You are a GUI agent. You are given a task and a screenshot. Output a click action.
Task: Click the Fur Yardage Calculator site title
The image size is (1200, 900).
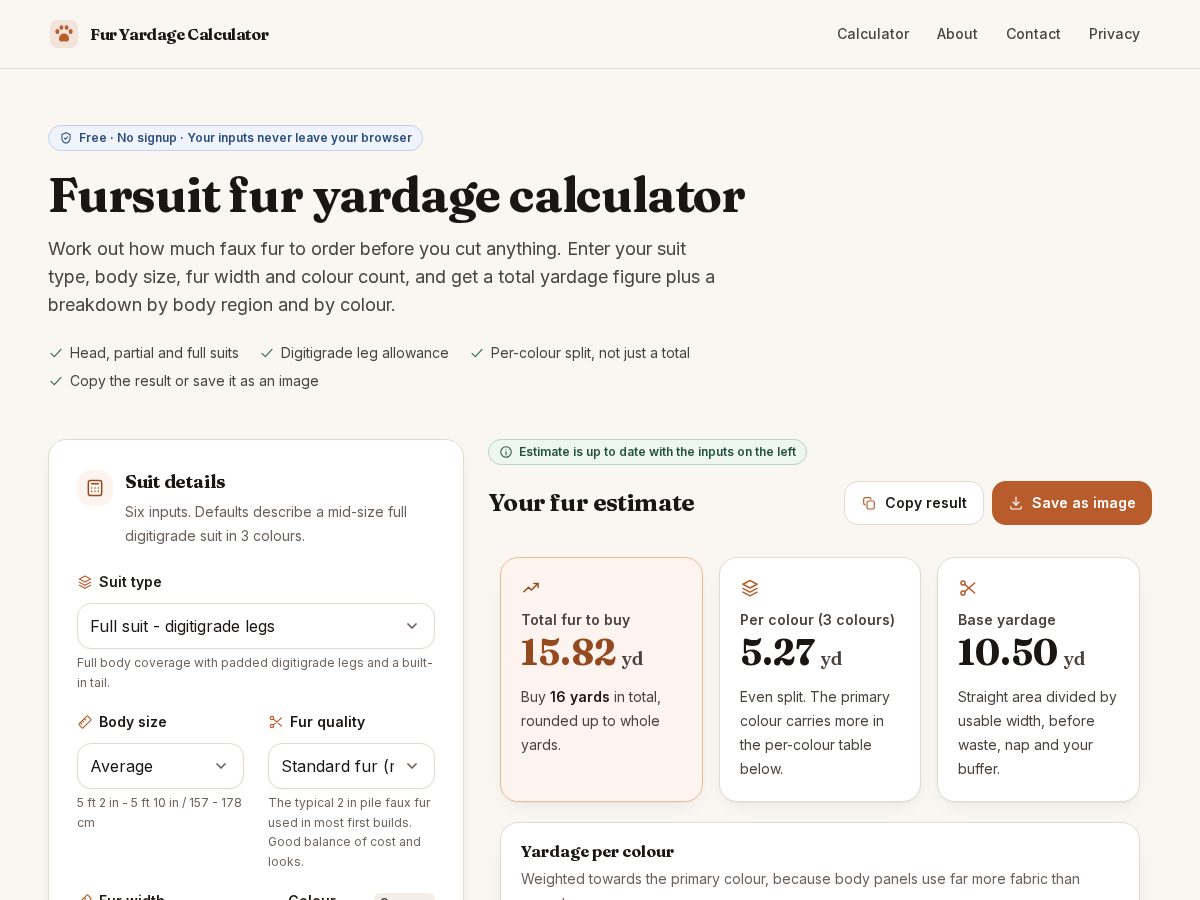[179, 34]
